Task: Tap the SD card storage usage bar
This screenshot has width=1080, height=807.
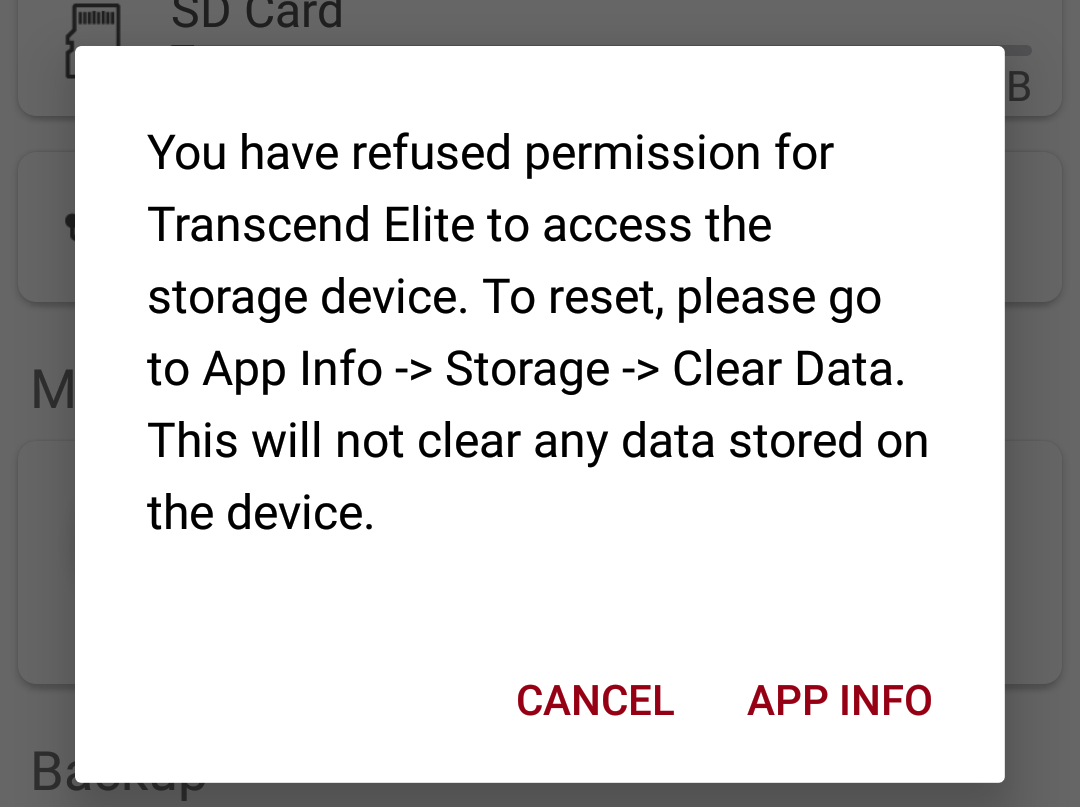Action: coord(1018,49)
